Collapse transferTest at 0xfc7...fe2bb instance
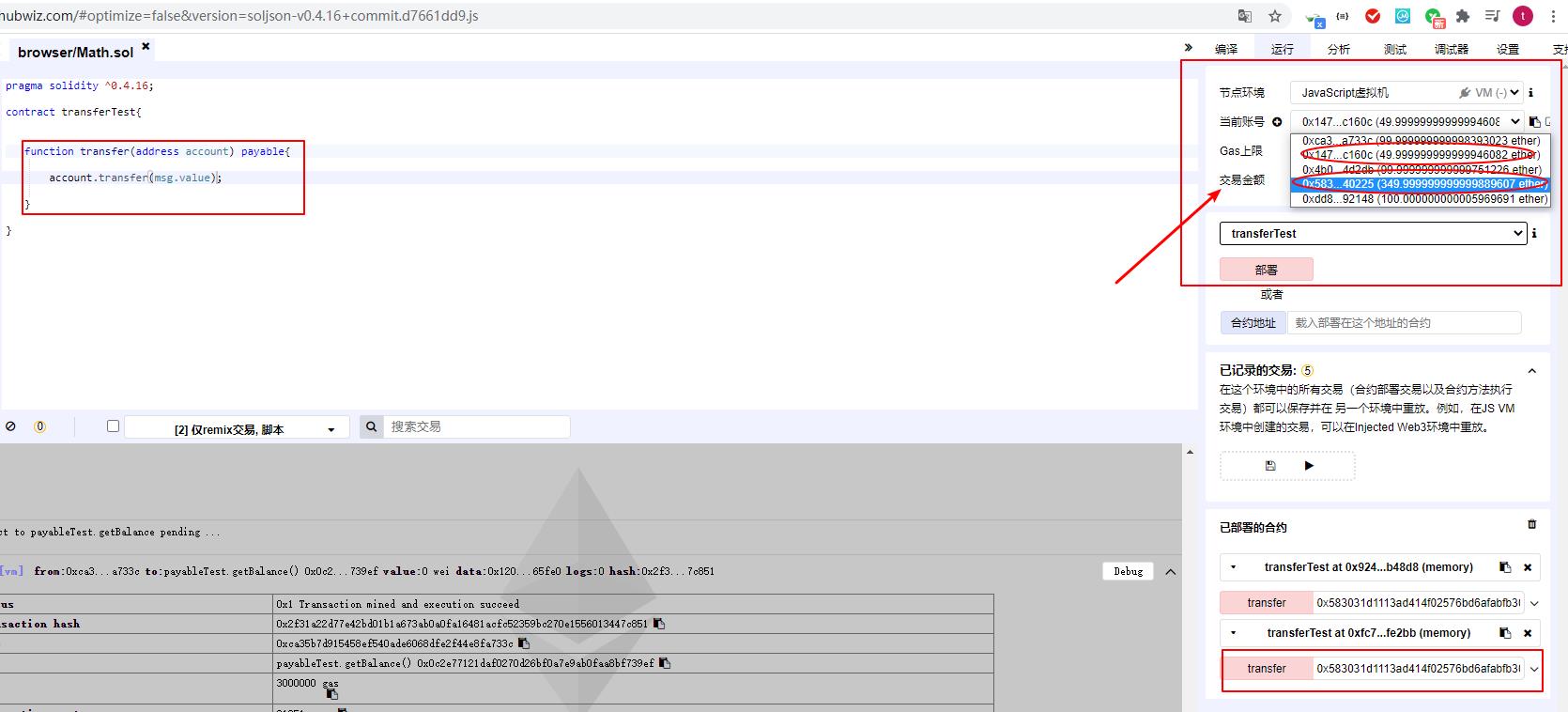Screen dimensions: 1568x712 click(x=1234, y=633)
